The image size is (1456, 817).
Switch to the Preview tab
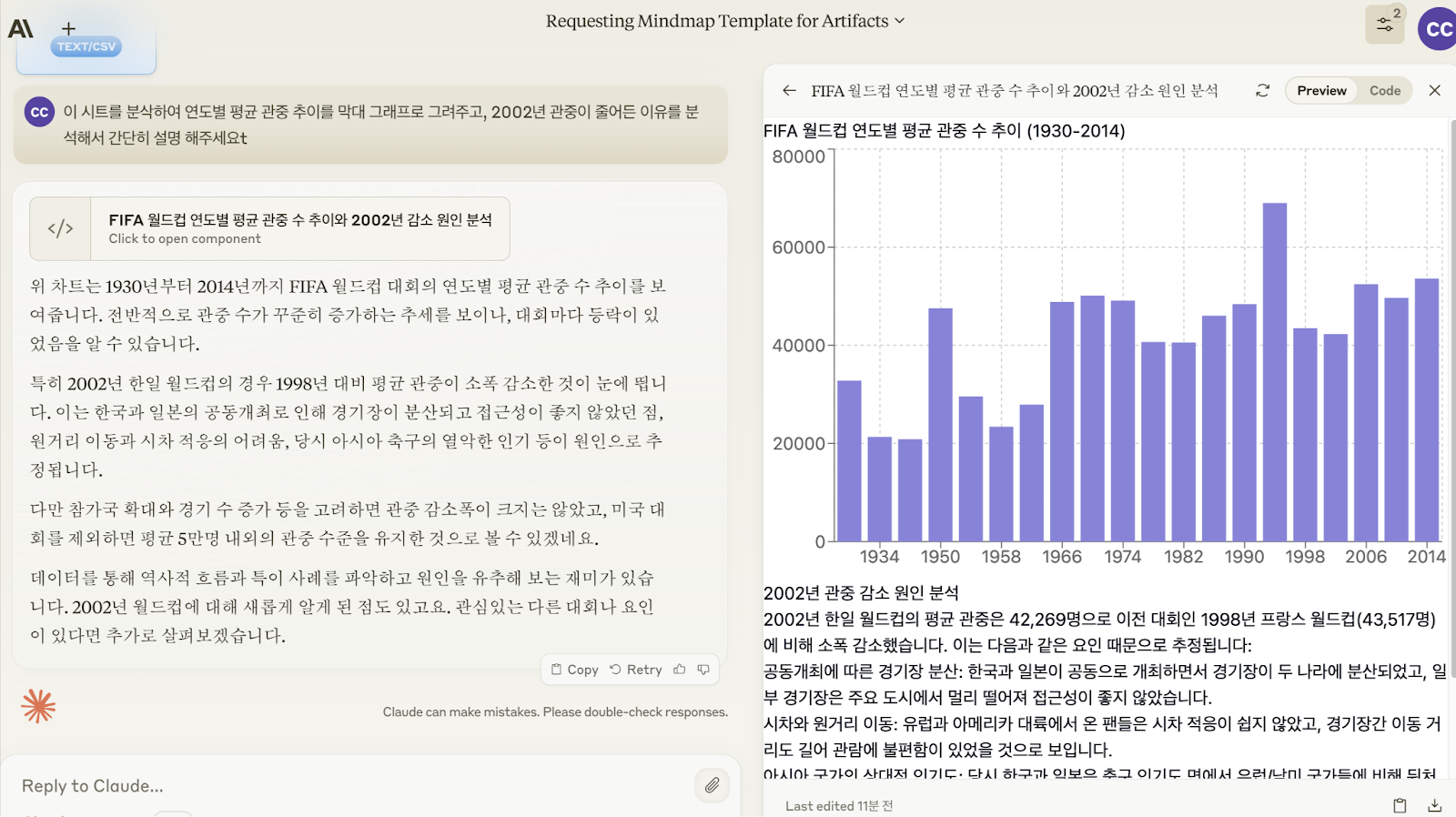(x=1321, y=90)
